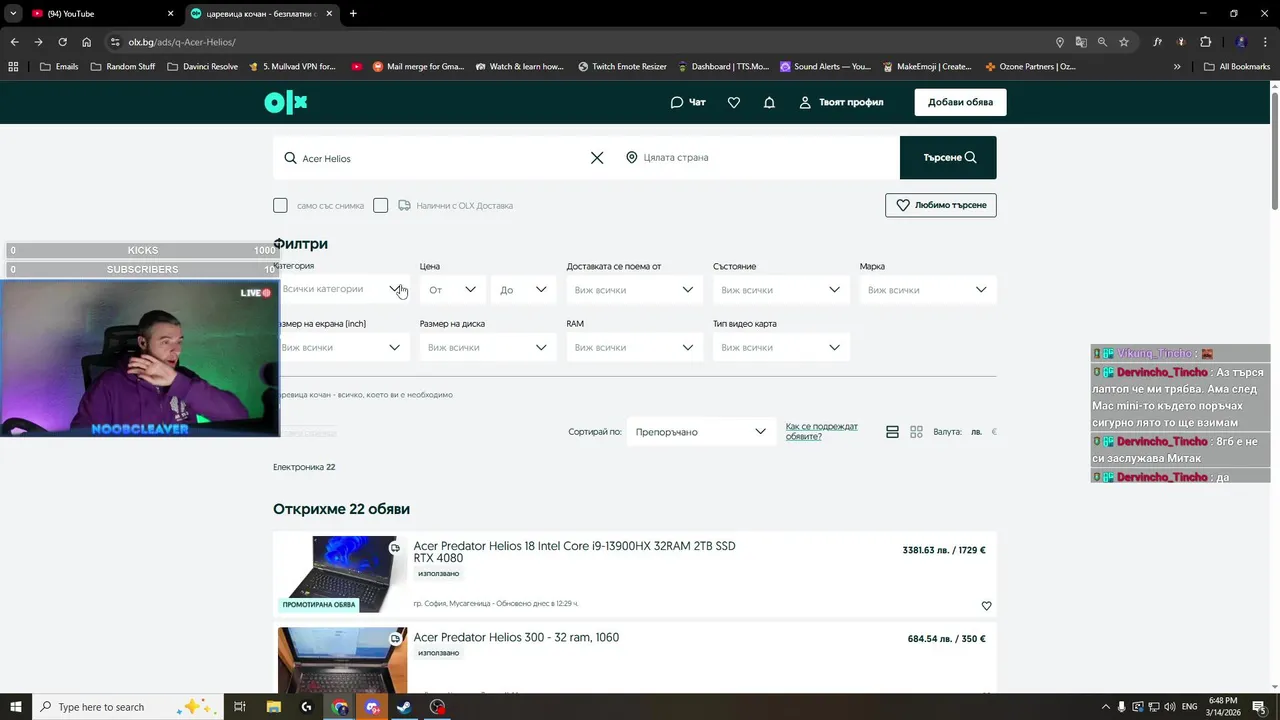Screen dimensions: 1280x720
Task: Click the OLX logo
Action: click(285, 102)
